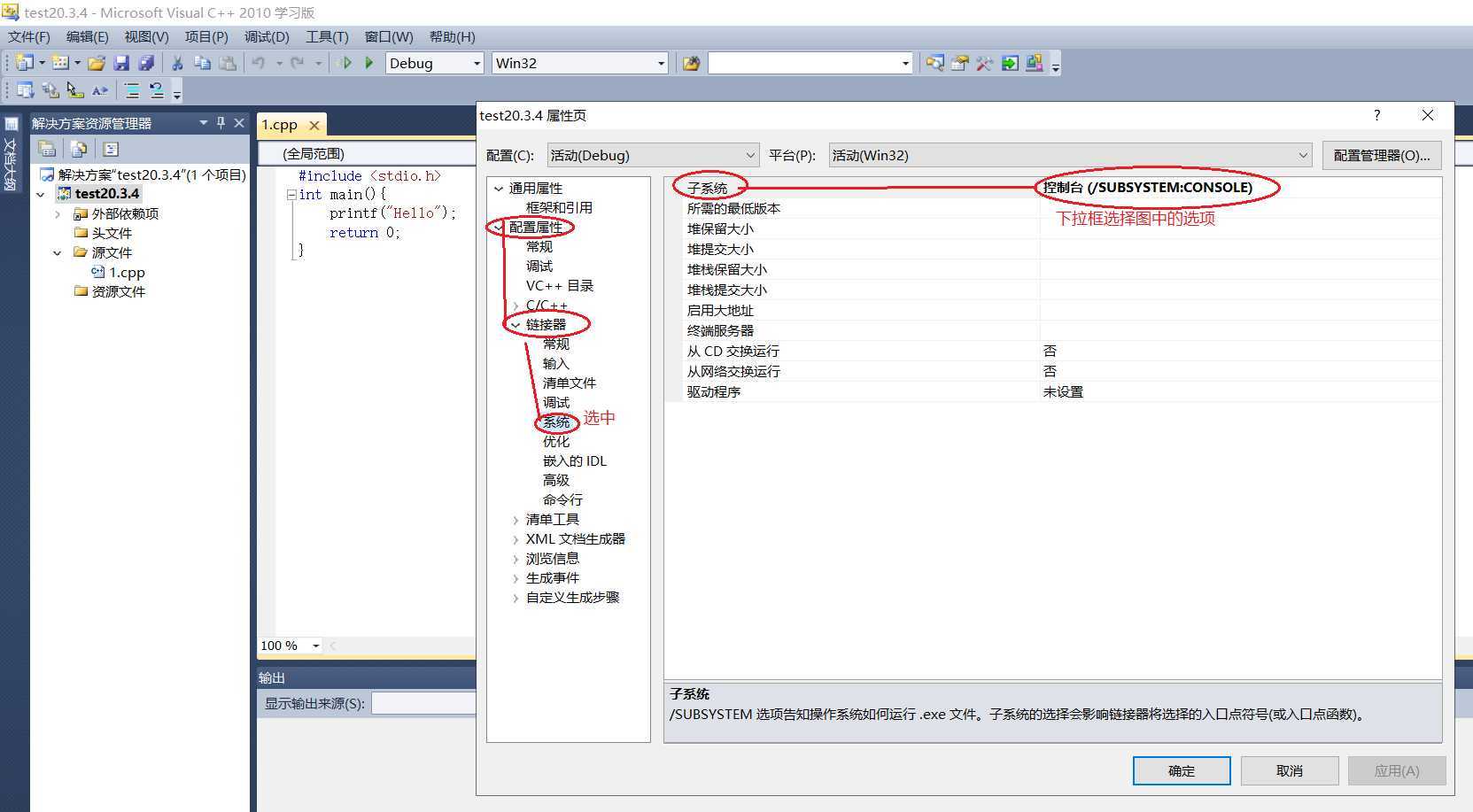Open the 平台(P) 活动(Win32) dropdown
The height and width of the screenshot is (812, 1473).
click(x=1303, y=155)
